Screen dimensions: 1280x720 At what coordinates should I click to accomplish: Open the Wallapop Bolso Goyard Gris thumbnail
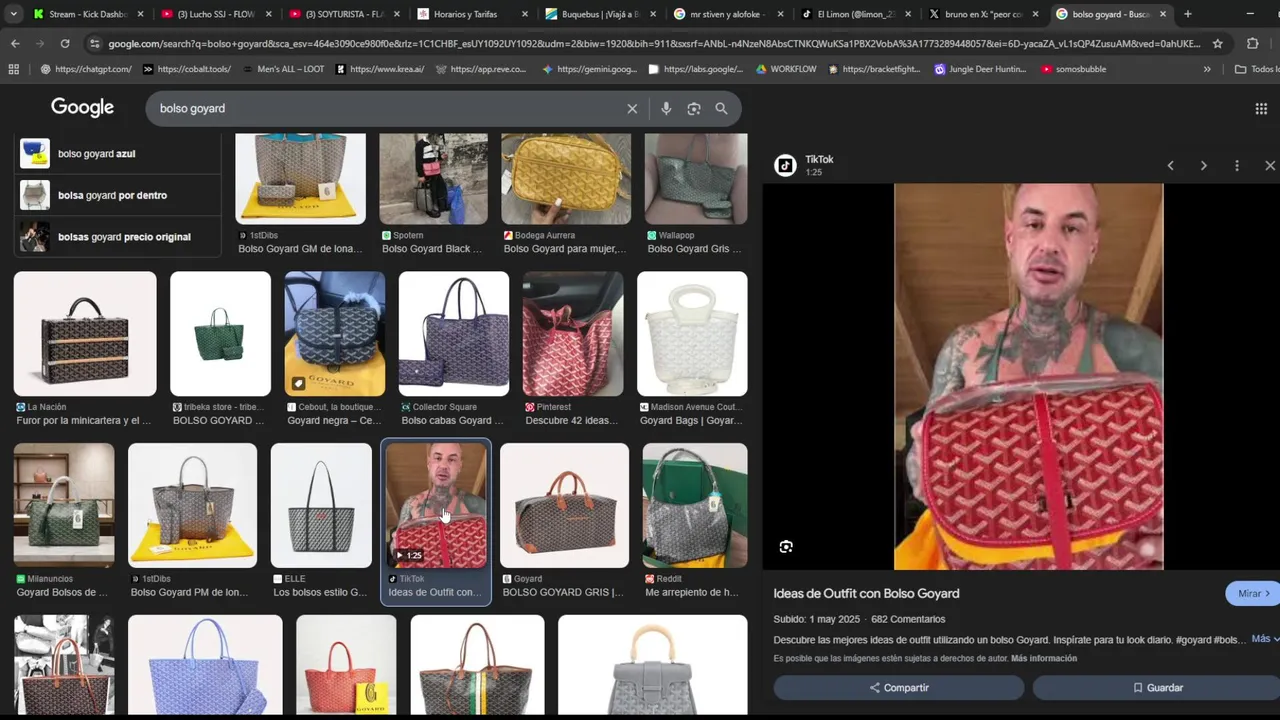pos(696,179)
